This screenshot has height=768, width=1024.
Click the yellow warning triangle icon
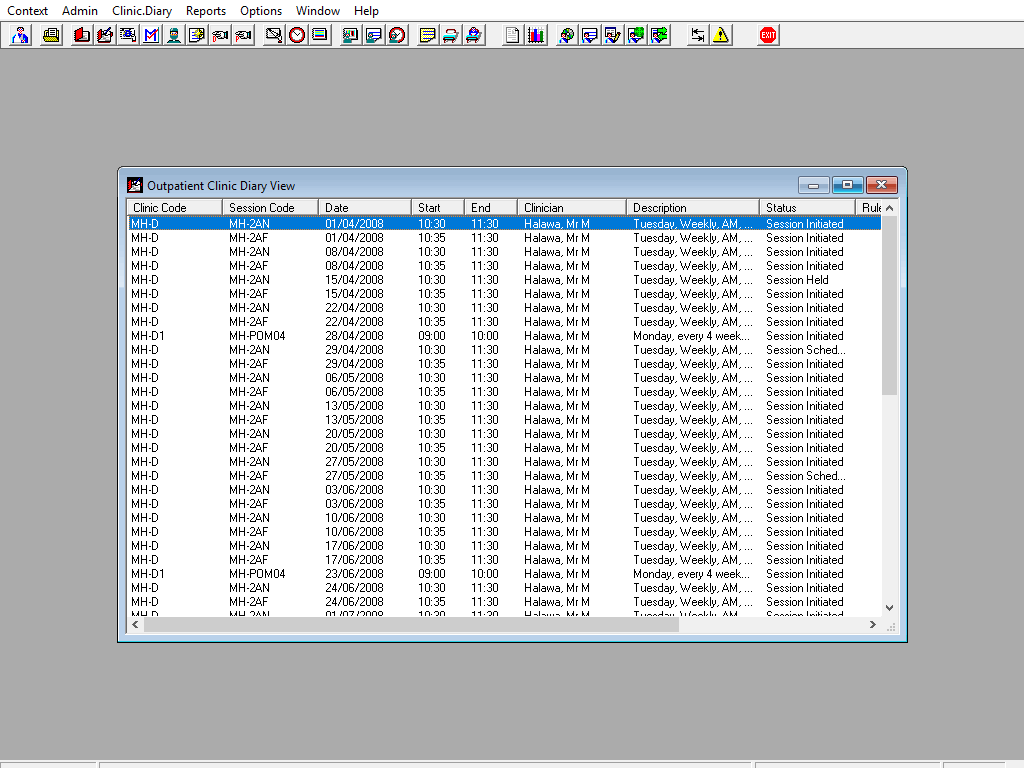point(720,35)
